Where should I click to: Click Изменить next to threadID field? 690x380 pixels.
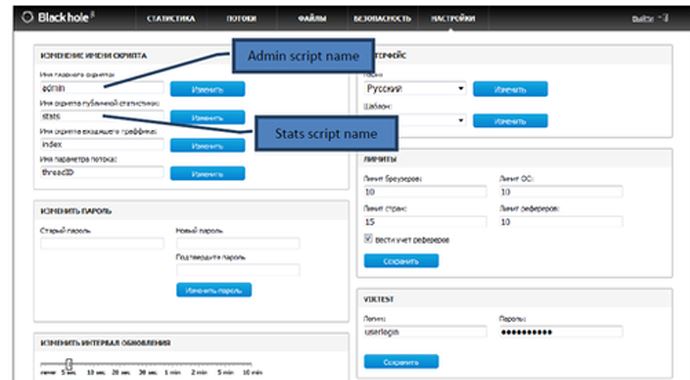click(x=208, y=174)
